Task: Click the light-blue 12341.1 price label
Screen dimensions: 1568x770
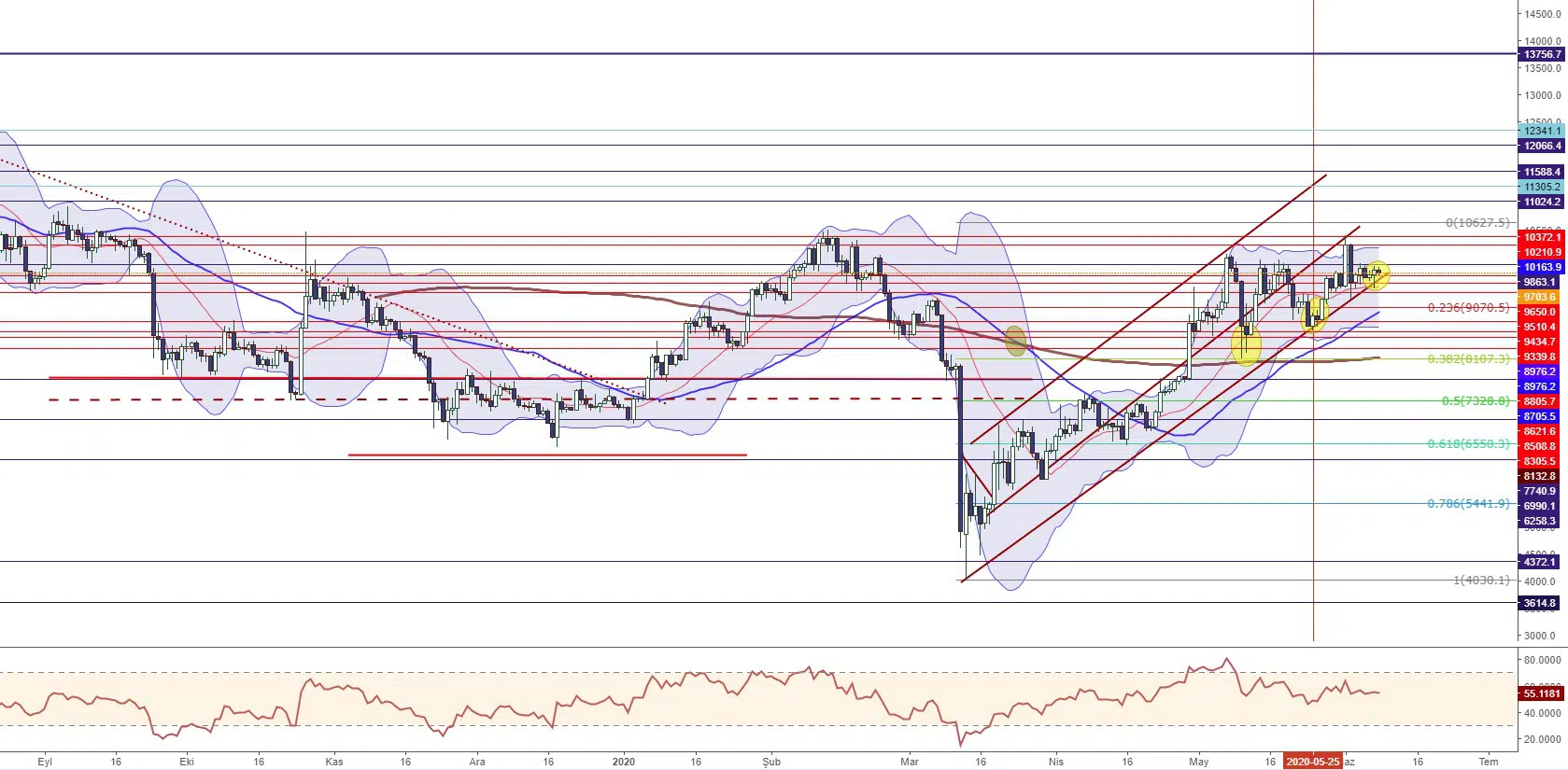Action: pyautogui.click(x=1542, y=132)
